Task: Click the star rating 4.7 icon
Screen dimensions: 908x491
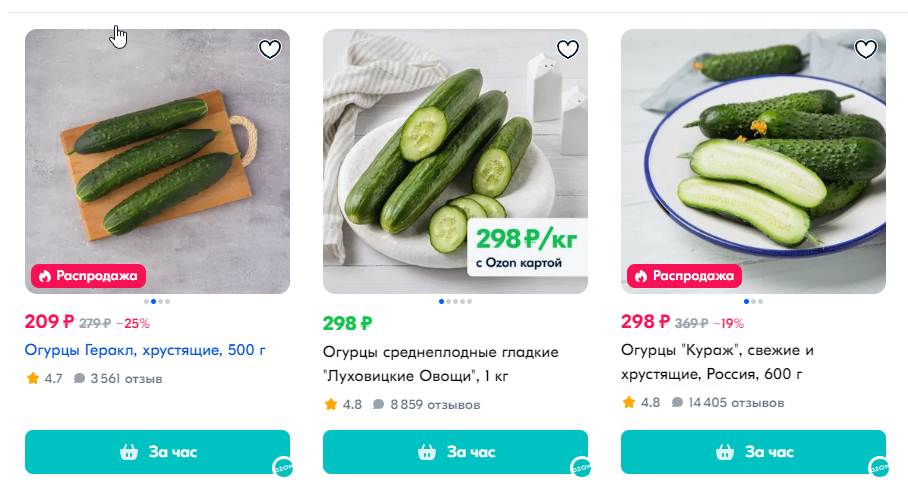Action: 33,379
